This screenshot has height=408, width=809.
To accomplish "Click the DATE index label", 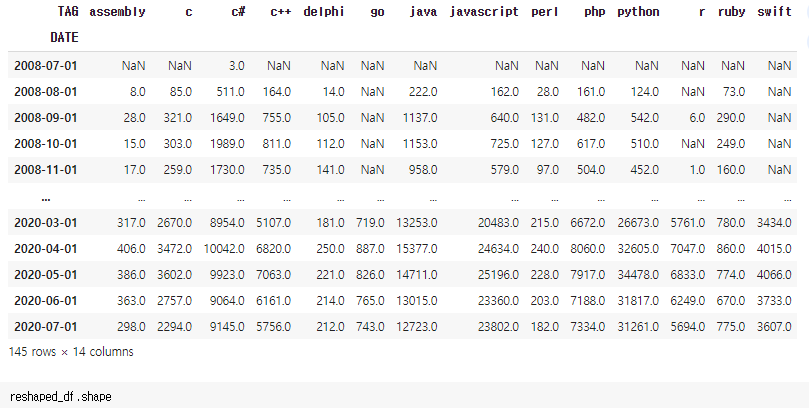I will tap(64, 37).
